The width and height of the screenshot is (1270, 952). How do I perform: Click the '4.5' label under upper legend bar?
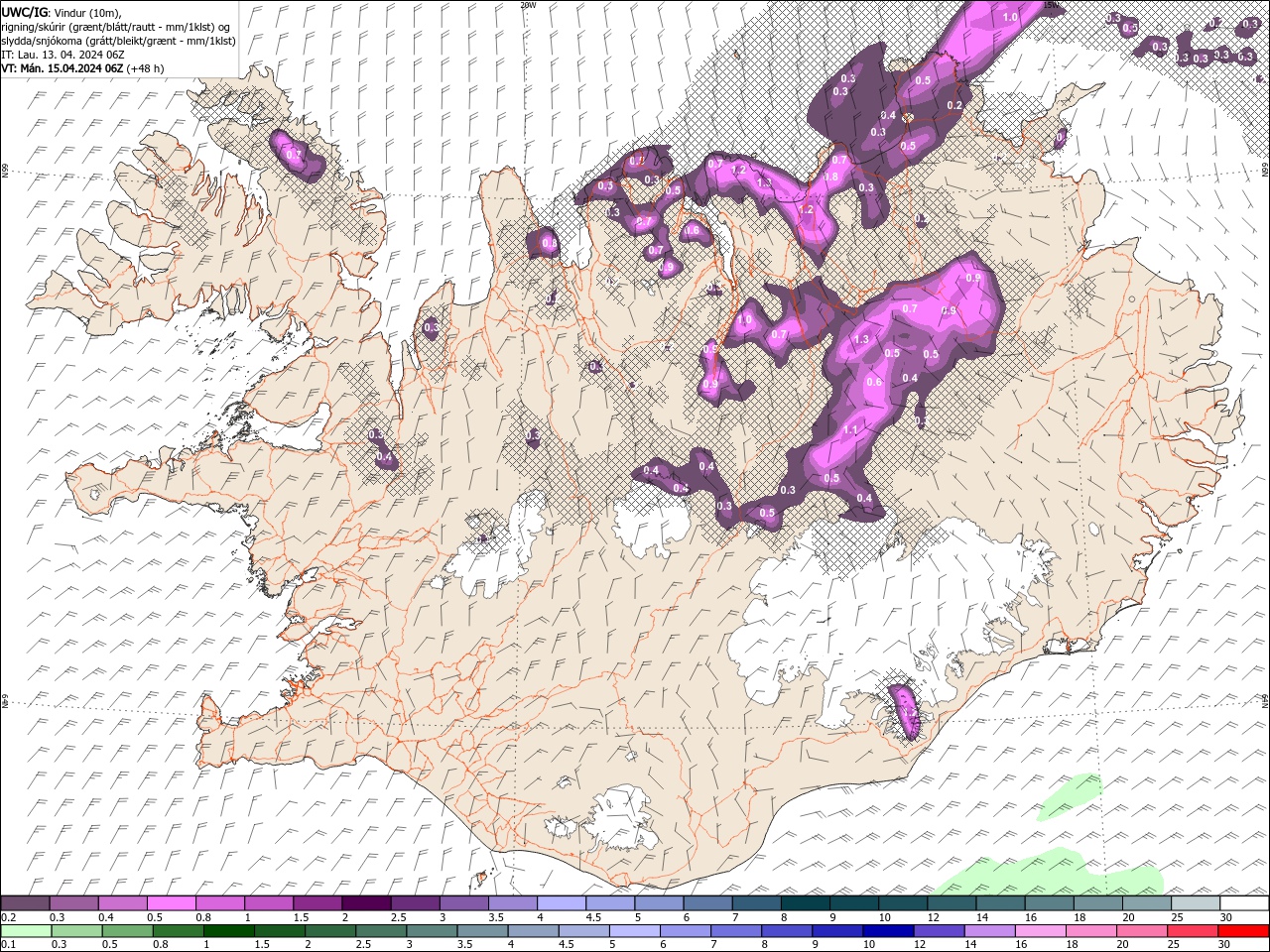pos(593,917)
